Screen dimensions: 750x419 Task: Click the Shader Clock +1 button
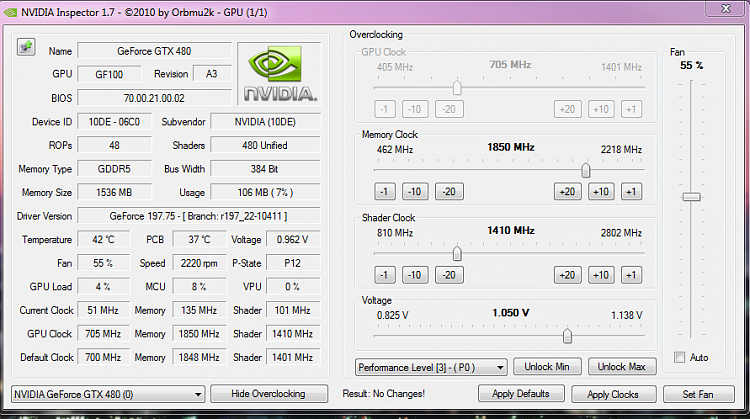pos(631,275)
